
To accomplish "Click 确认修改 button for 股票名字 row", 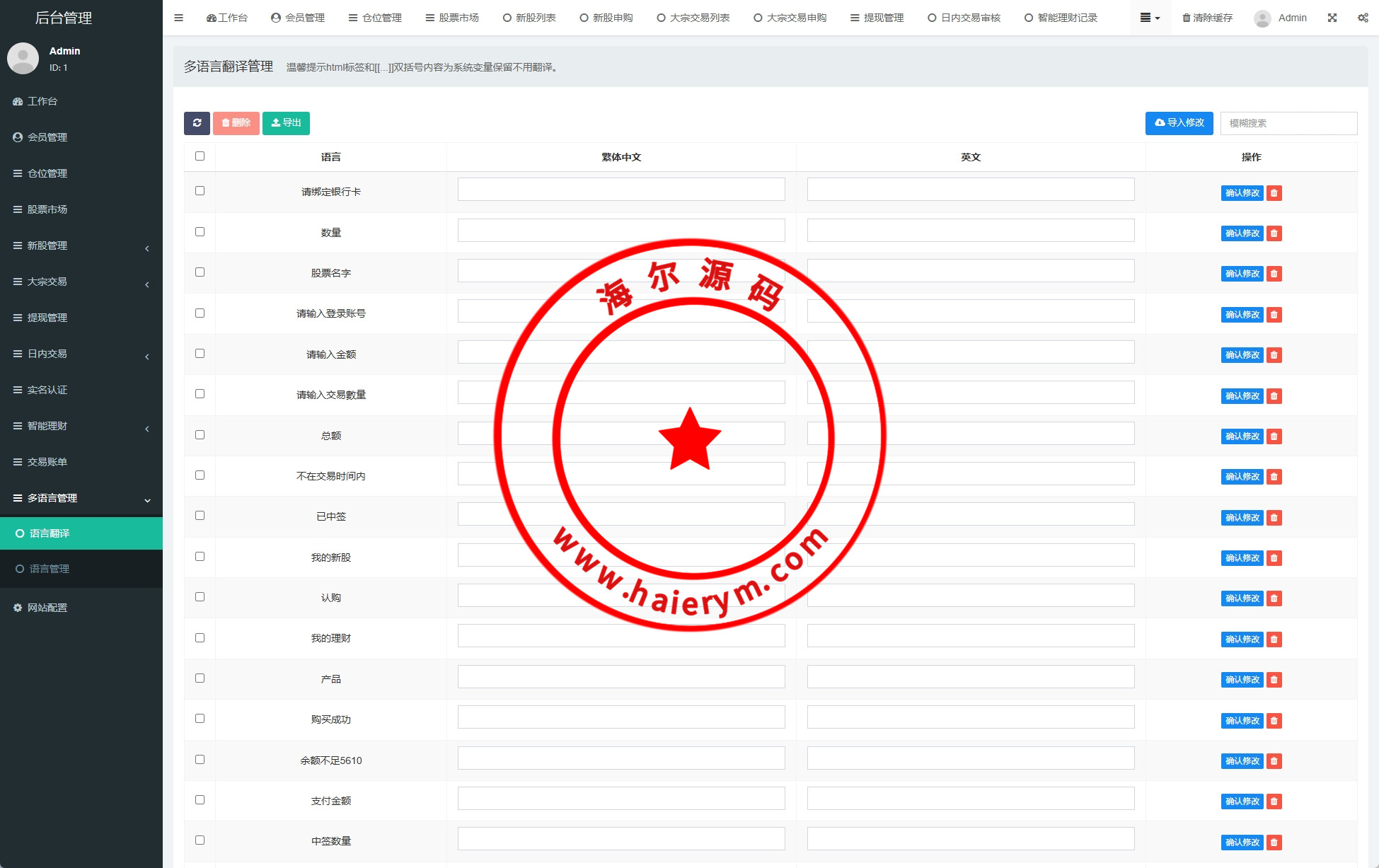I will tap(1242, 274).
